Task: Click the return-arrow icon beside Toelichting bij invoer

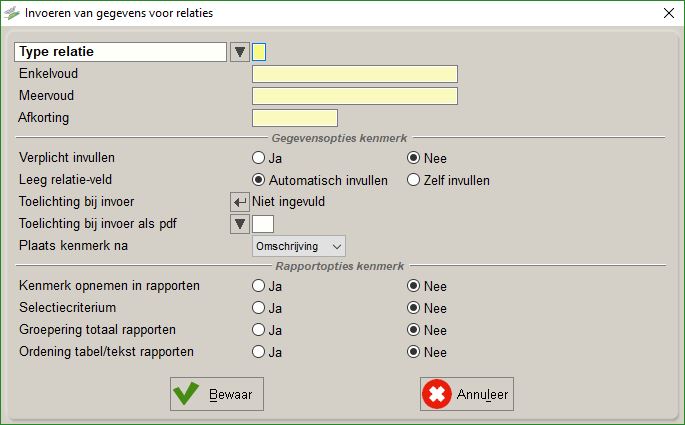Action: (x=240, y=202)
